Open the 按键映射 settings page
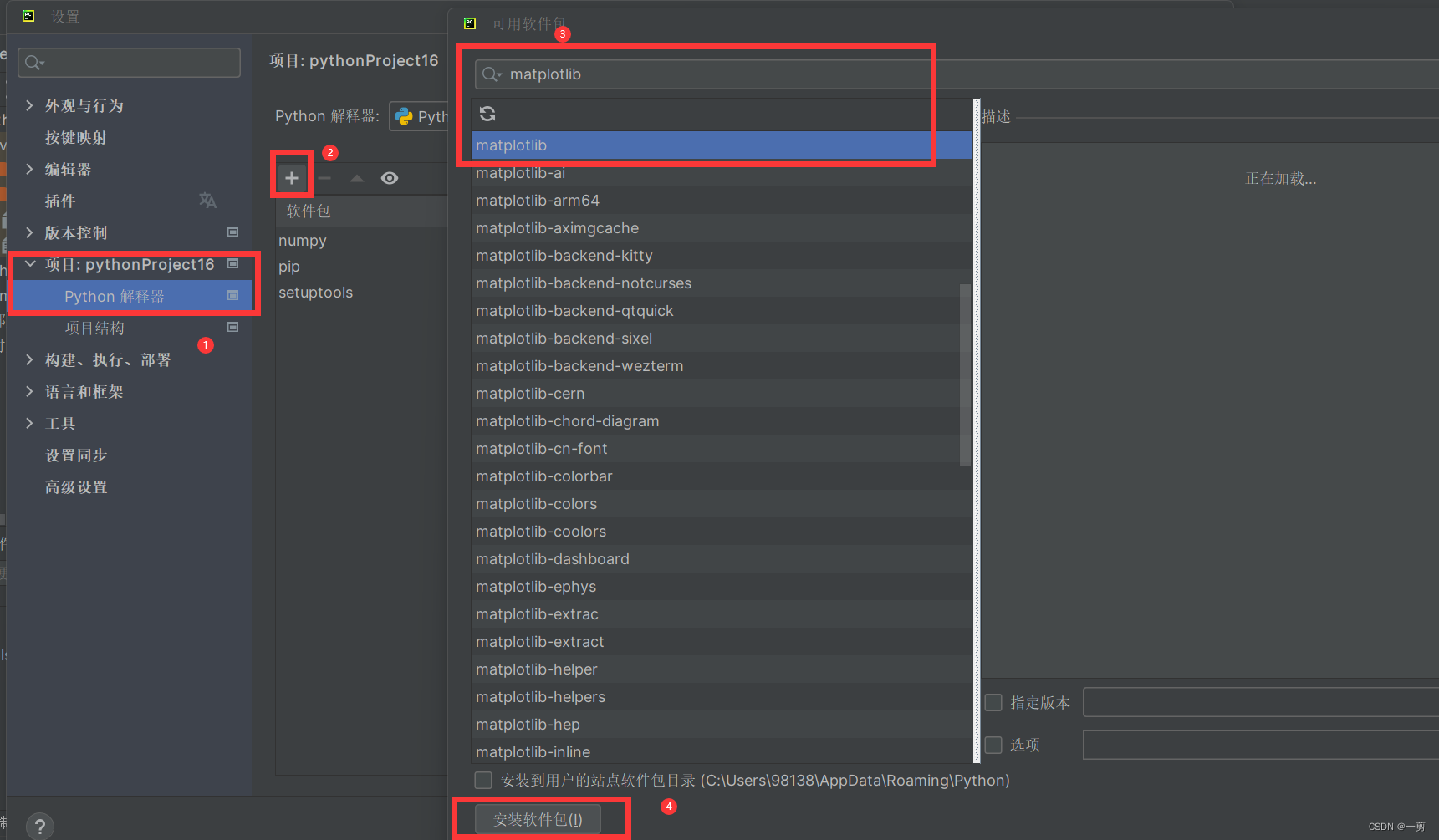This screenshot has width=1439, height=840. (x=77, y=137)
